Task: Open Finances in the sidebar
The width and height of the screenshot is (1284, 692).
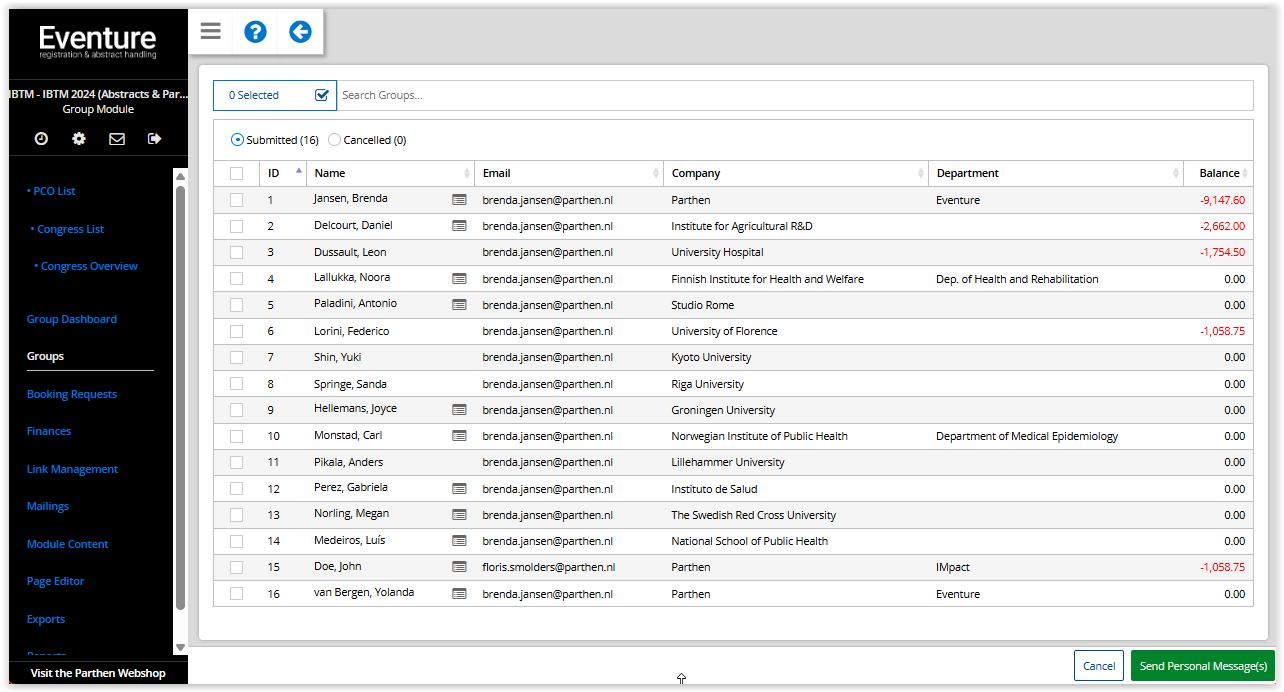Action: point(49,431)
